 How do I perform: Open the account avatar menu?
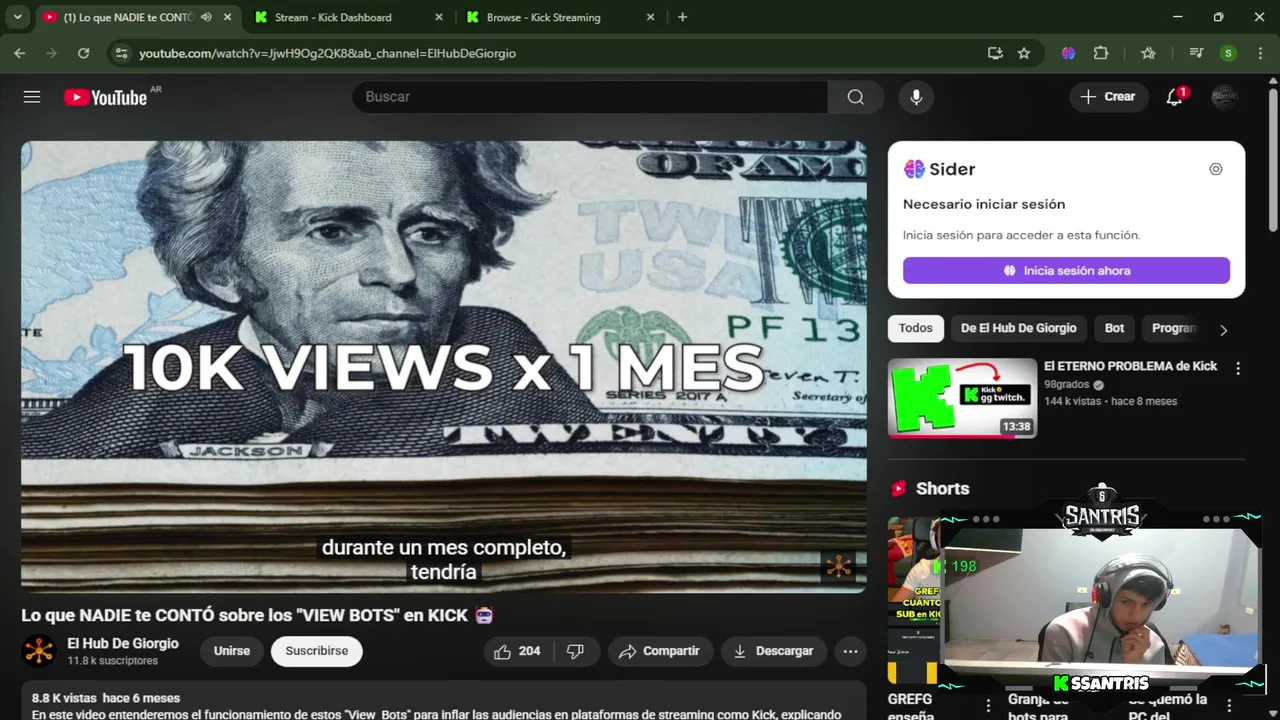click(1224, 97)
